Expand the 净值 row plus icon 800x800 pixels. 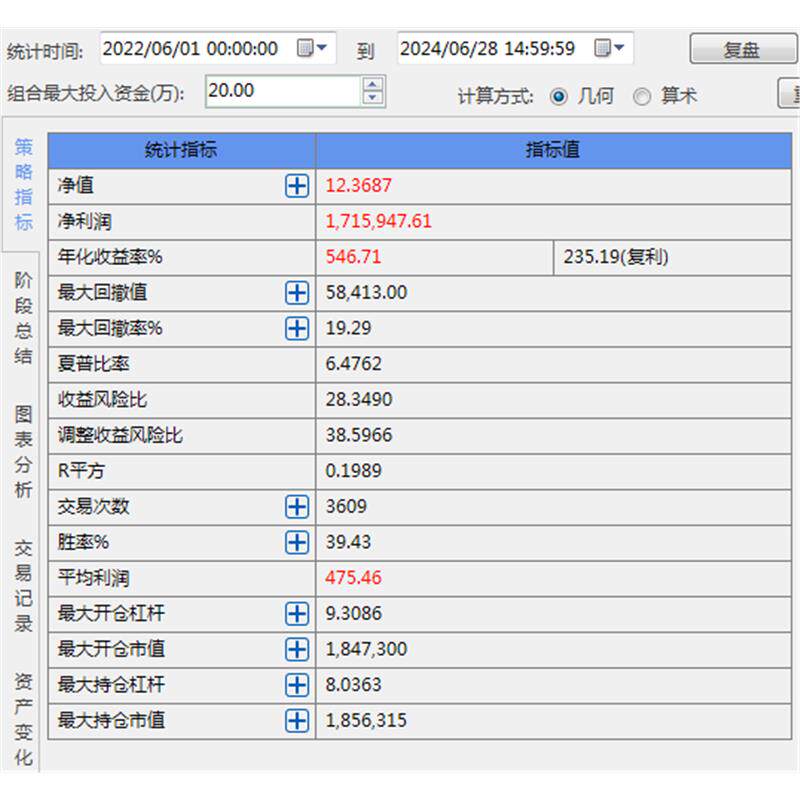[296, 186]
